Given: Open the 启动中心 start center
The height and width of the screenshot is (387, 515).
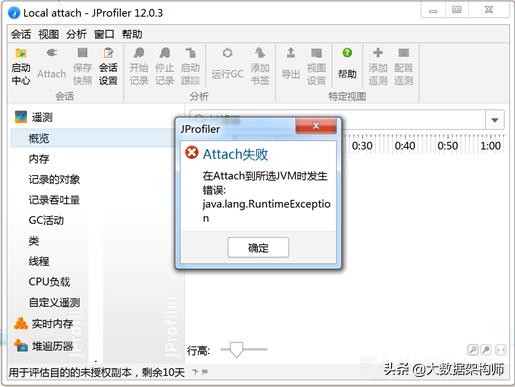Looking at the screenshot, I should click(x=21, y=67).
